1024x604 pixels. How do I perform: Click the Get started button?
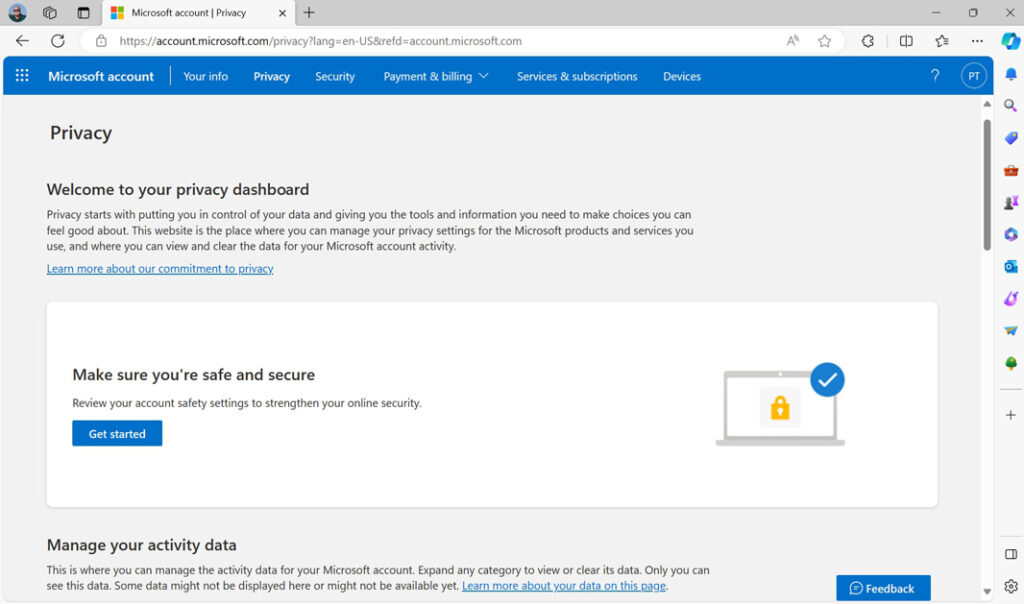pos(117,433)
